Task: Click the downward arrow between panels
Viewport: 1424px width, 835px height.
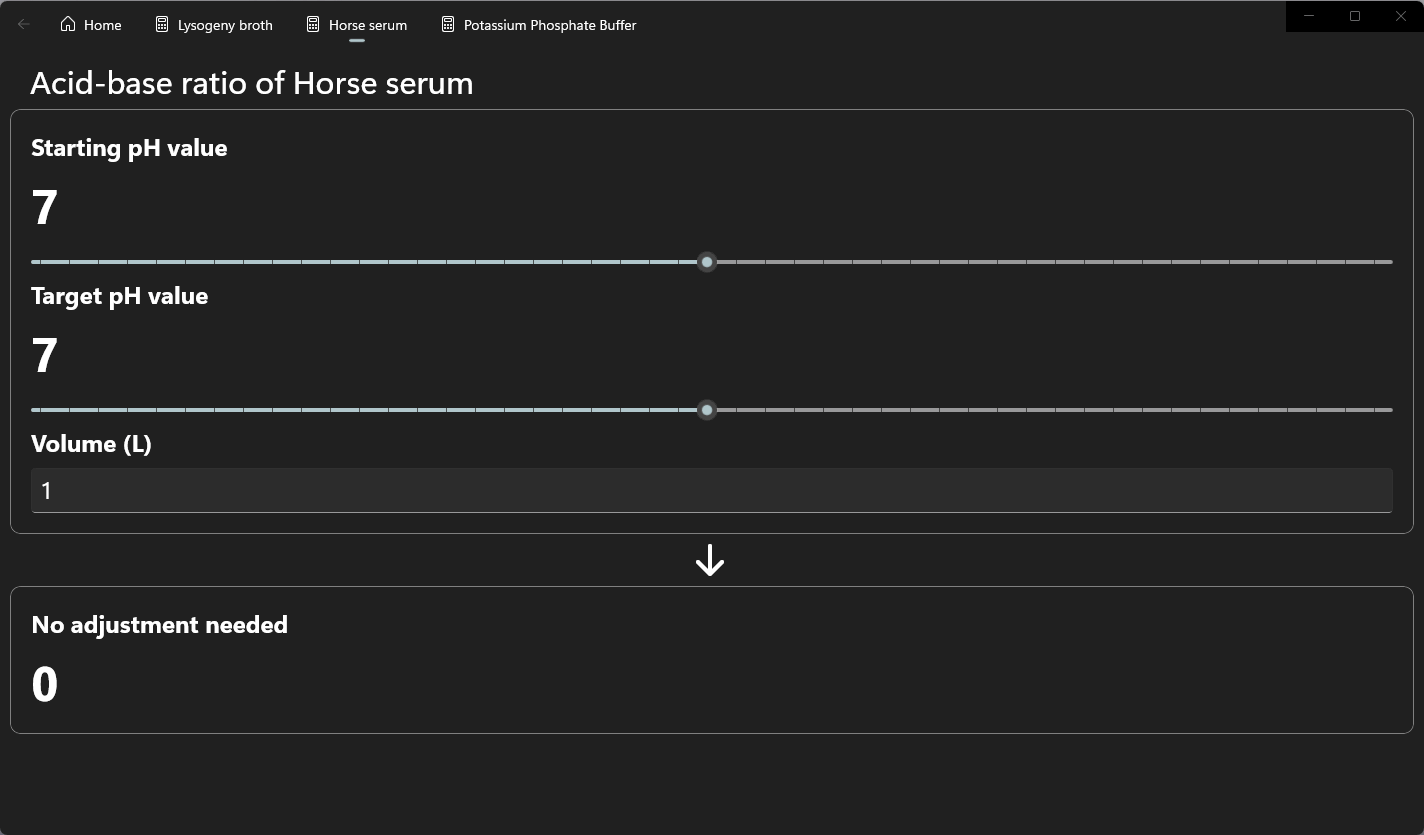Action: click(710, 560)
